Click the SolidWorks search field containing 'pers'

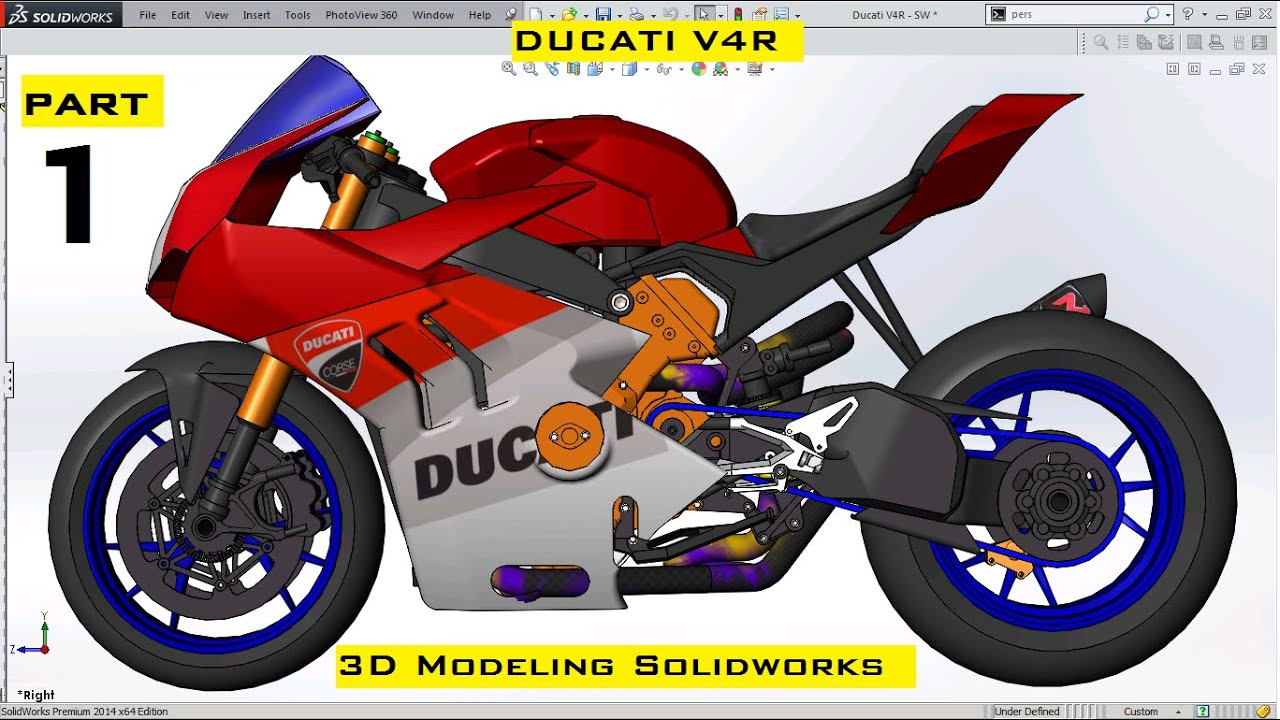click(1079, 14)
